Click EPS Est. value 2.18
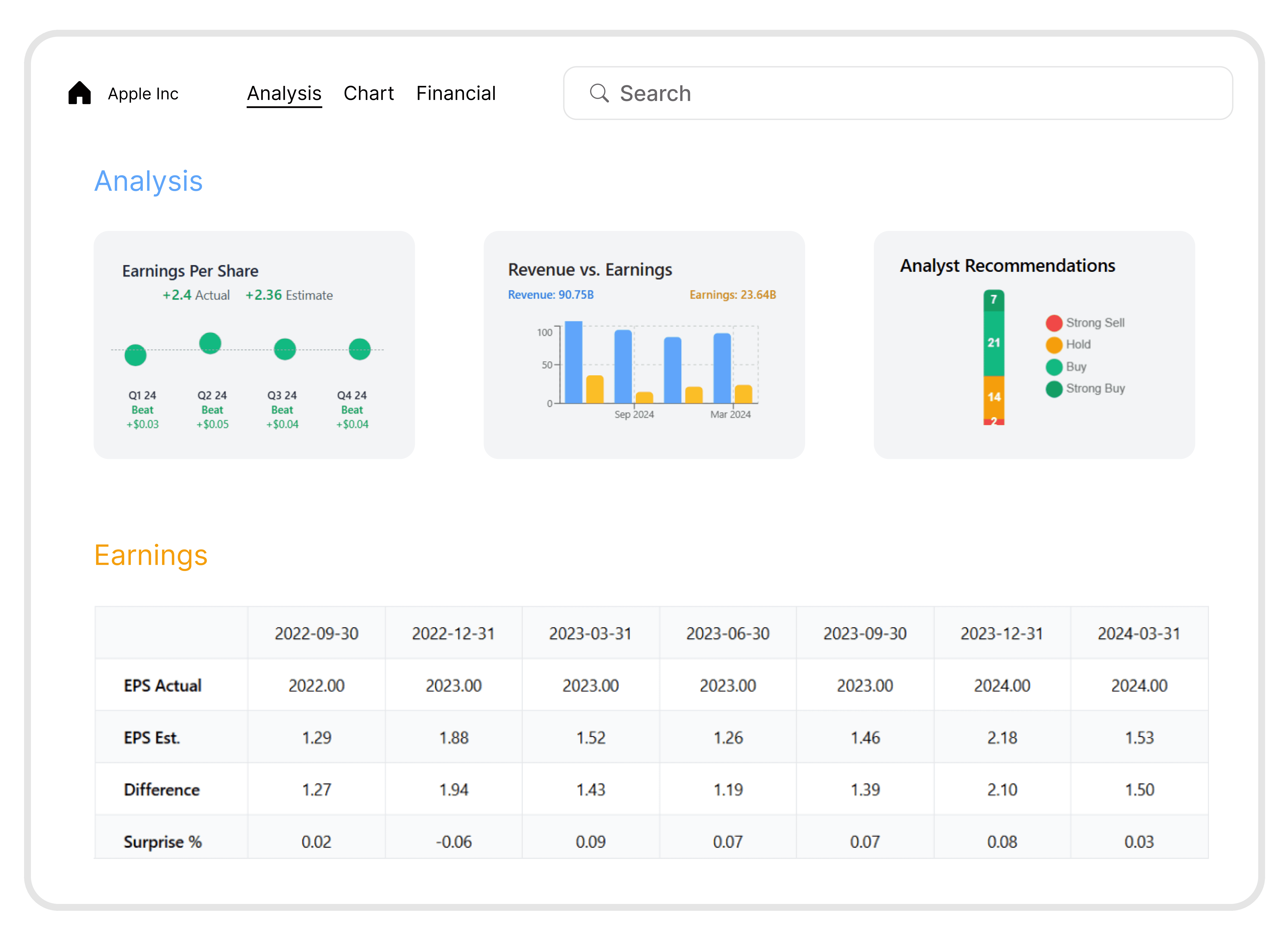 click(x=1002, y=738)
